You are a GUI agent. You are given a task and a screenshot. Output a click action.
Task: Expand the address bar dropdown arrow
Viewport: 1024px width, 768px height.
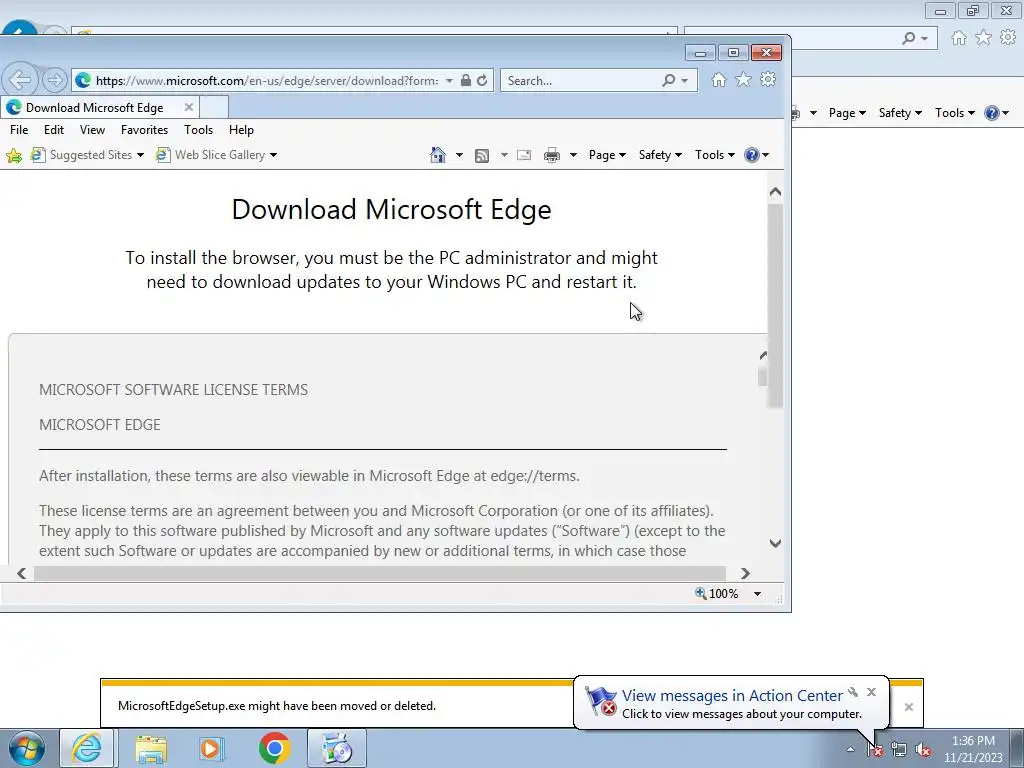point(449,80)
